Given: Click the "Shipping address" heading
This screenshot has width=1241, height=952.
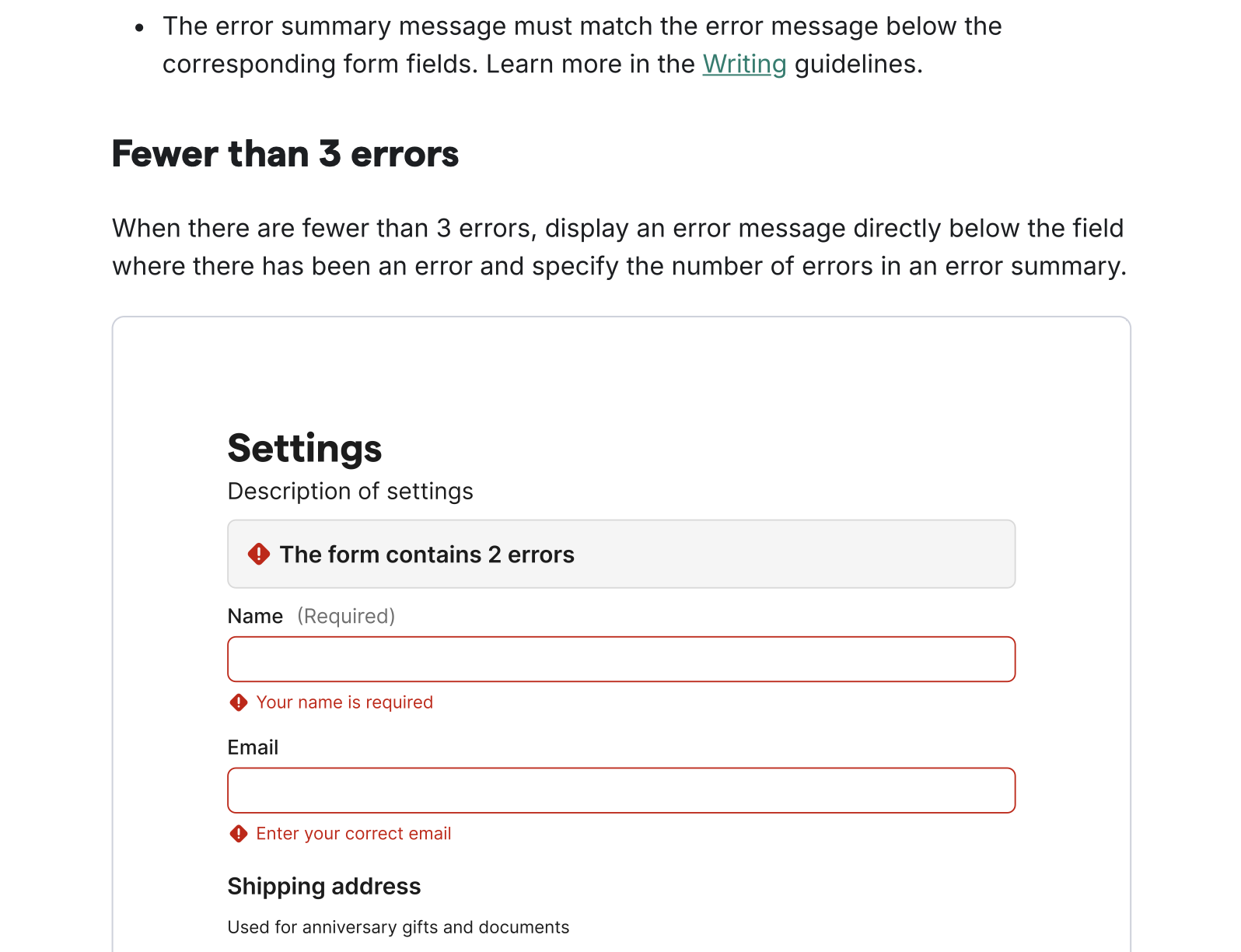Looking at the screenshot, I should (323, 887).
